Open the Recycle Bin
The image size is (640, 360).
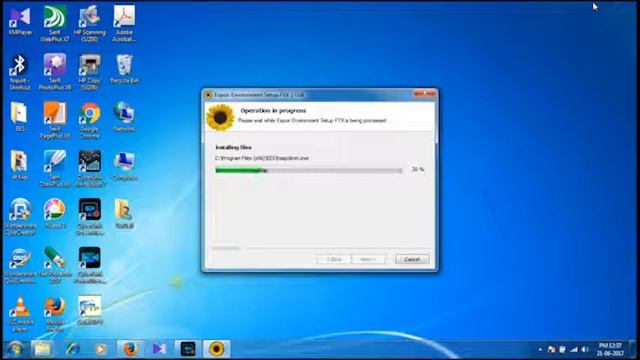point(124,69)
